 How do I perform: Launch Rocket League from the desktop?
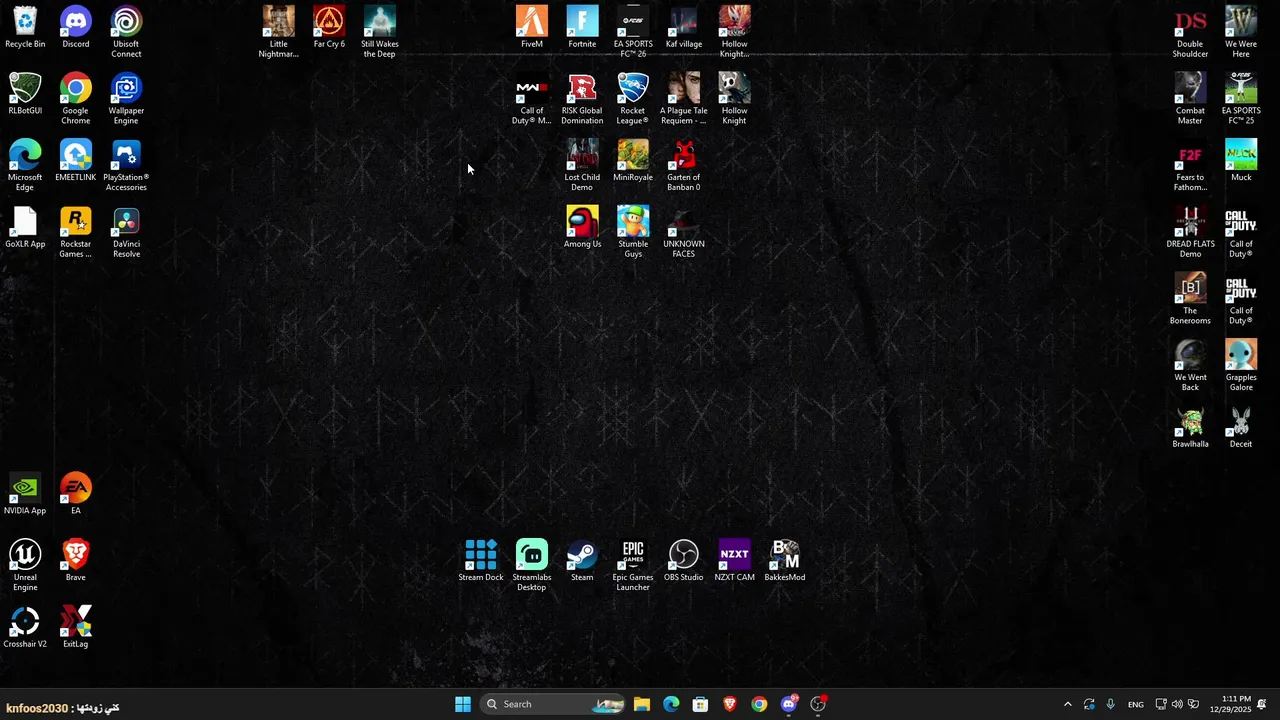tap(633, 99)
